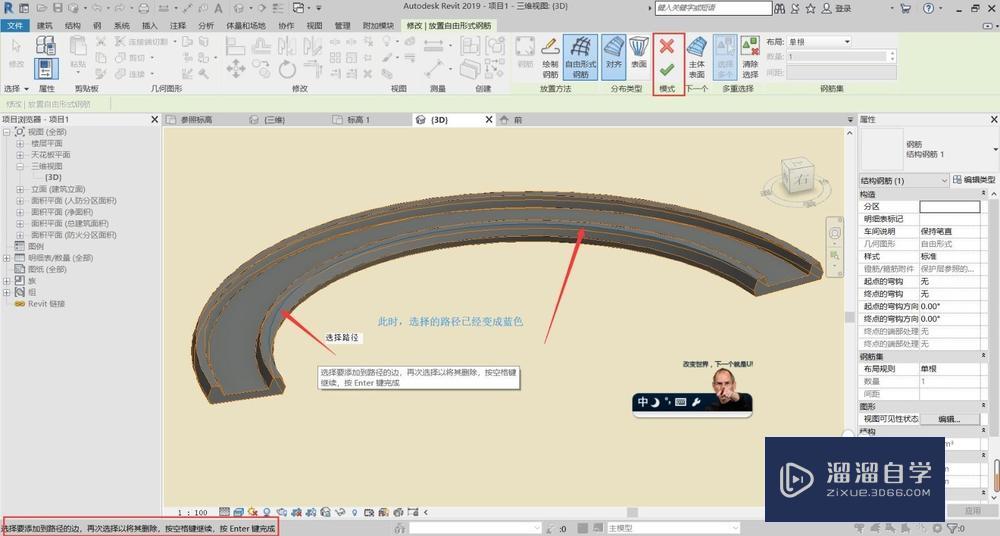Click the type properties icon above 属性
1000x536 pixels.
click(x=46, y=45)
